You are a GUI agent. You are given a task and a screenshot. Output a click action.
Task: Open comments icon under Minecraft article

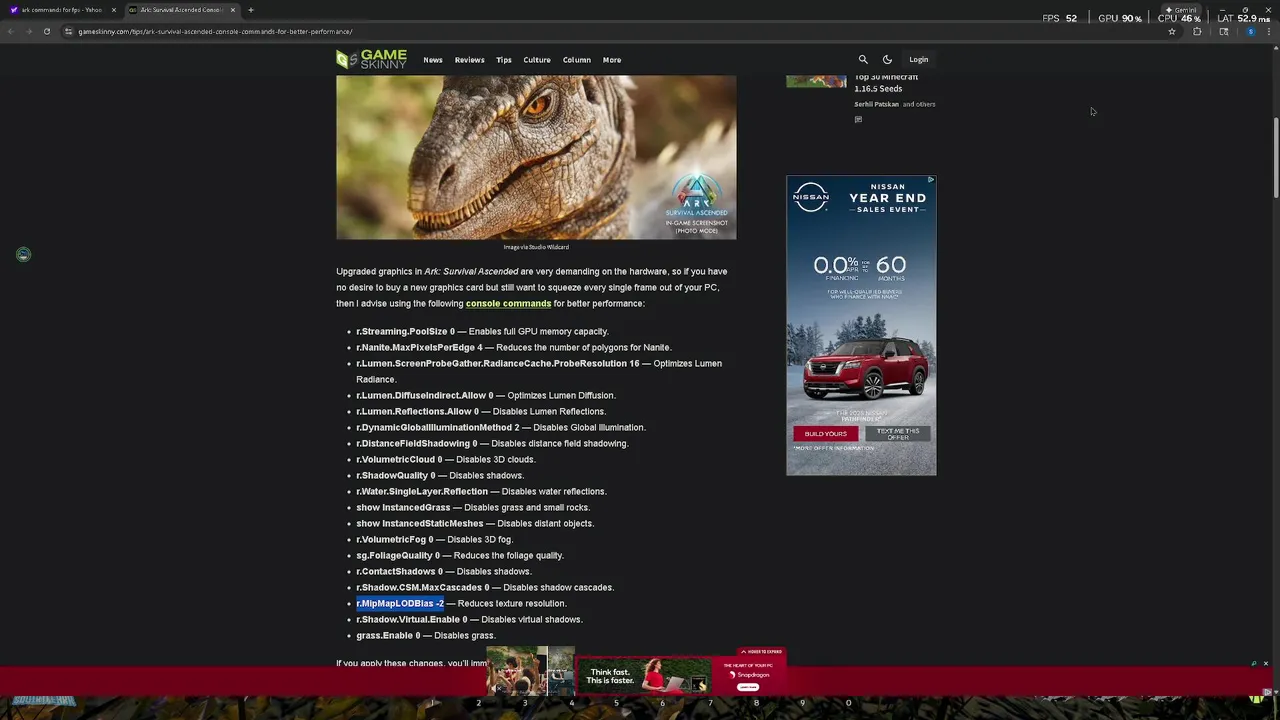858,120
